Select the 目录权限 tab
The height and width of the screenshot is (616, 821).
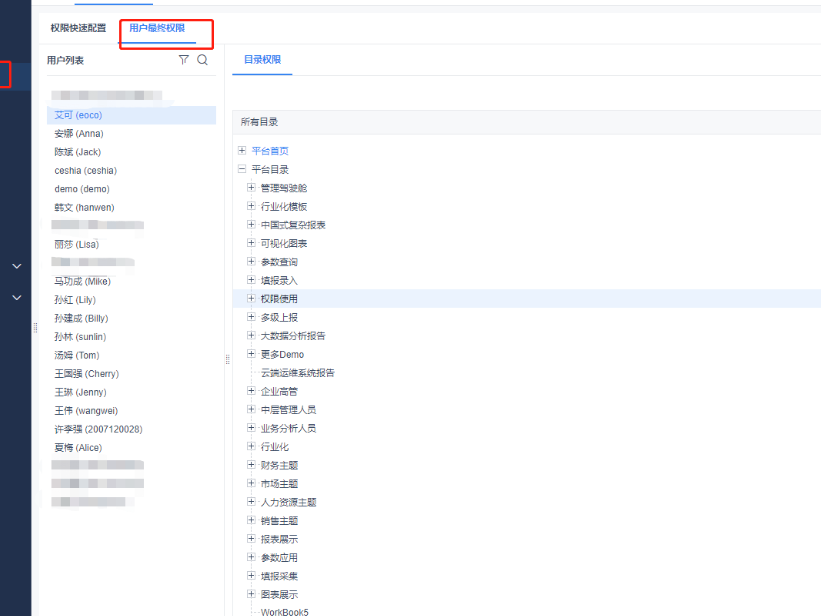(262, 60)
